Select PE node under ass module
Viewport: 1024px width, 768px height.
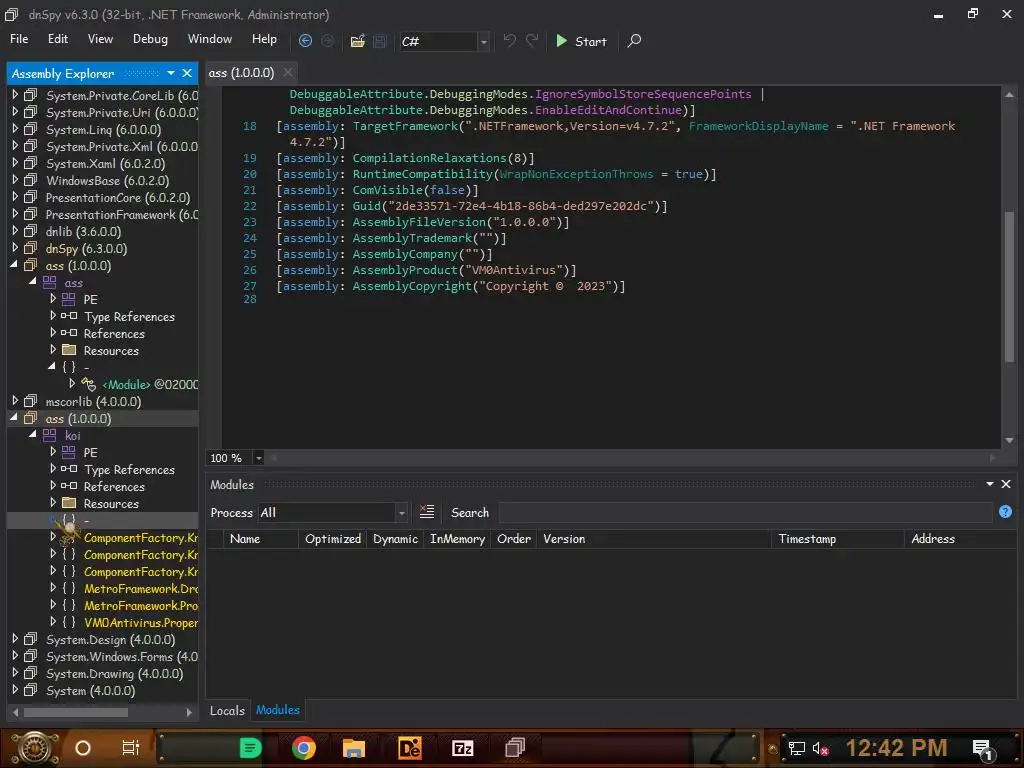tap(90, 299)
